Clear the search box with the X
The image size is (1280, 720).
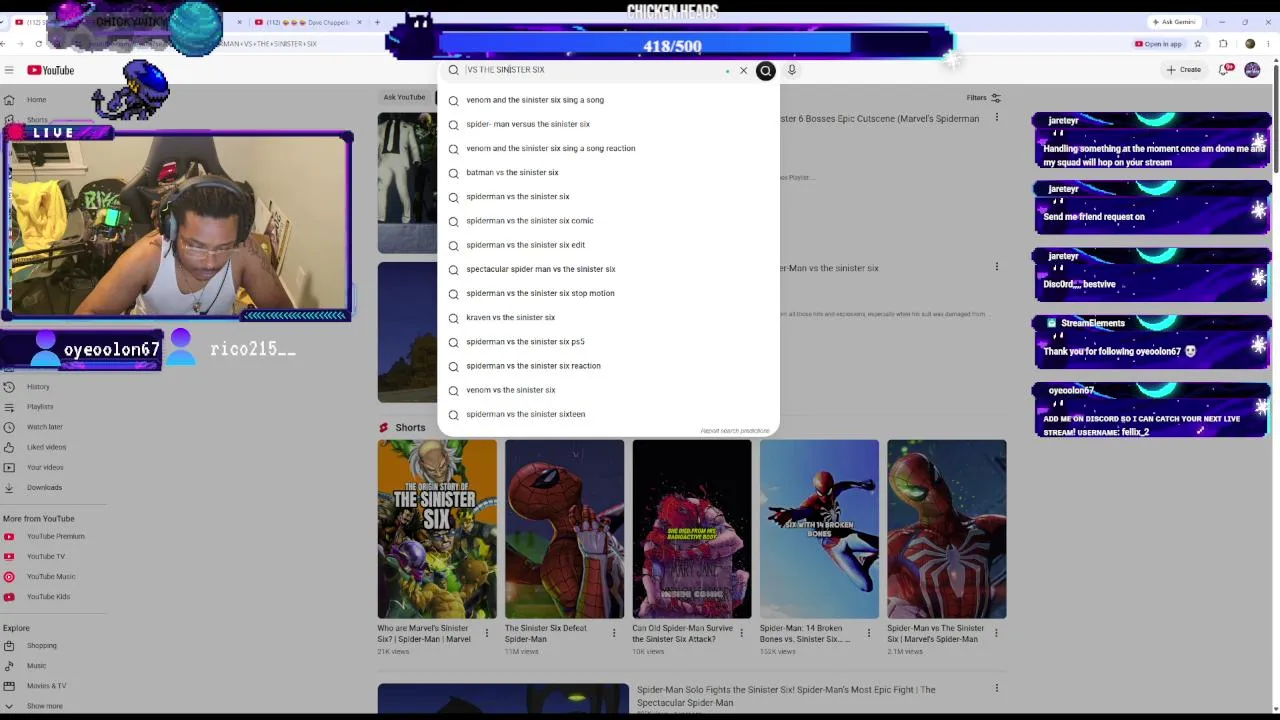tap(743, 70)
